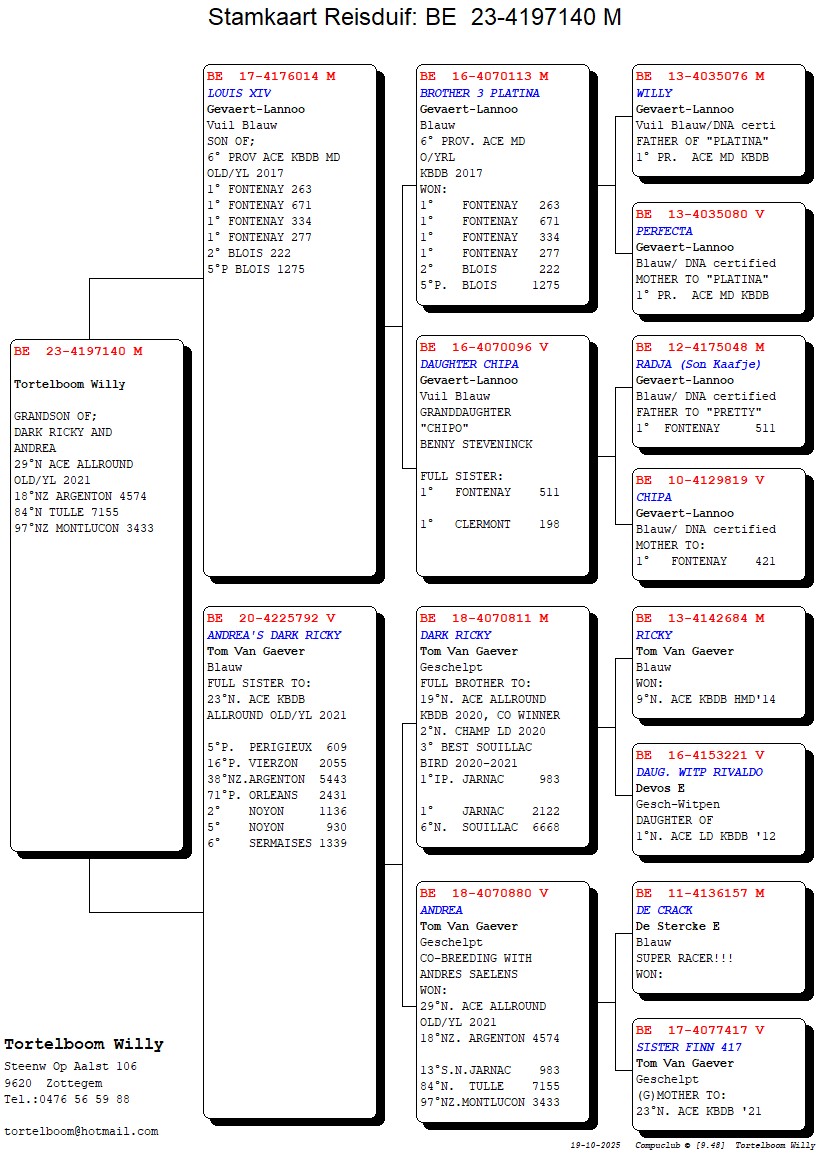The image size is (816, 1172).
Task: Select ANDREA'S DARK RICKY pigeon name
Action: (273, 635)
